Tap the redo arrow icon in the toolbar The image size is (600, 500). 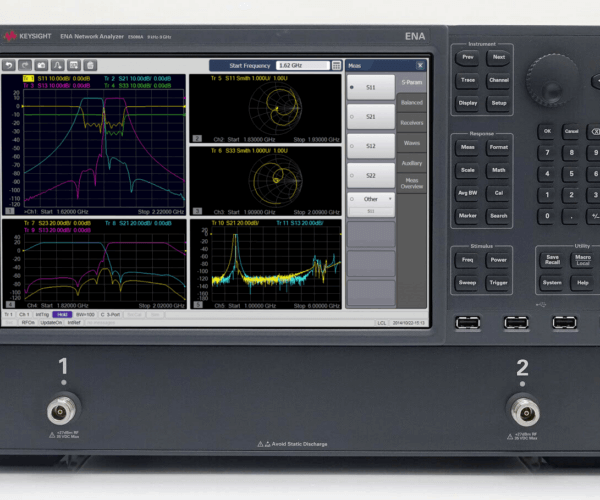pyautogui.click(x=25, y=65)
